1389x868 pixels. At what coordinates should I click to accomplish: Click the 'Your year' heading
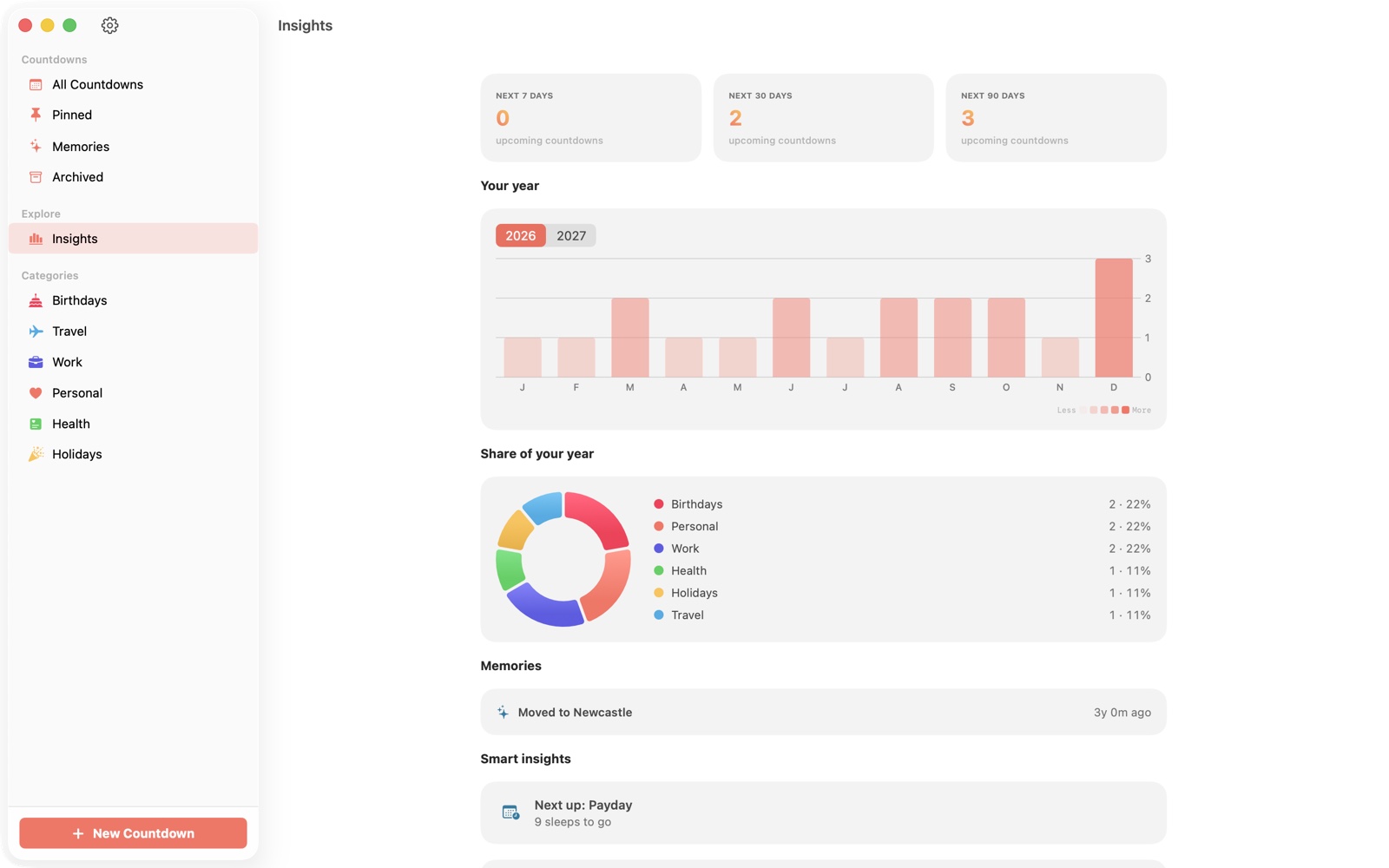tap(510, 186)
